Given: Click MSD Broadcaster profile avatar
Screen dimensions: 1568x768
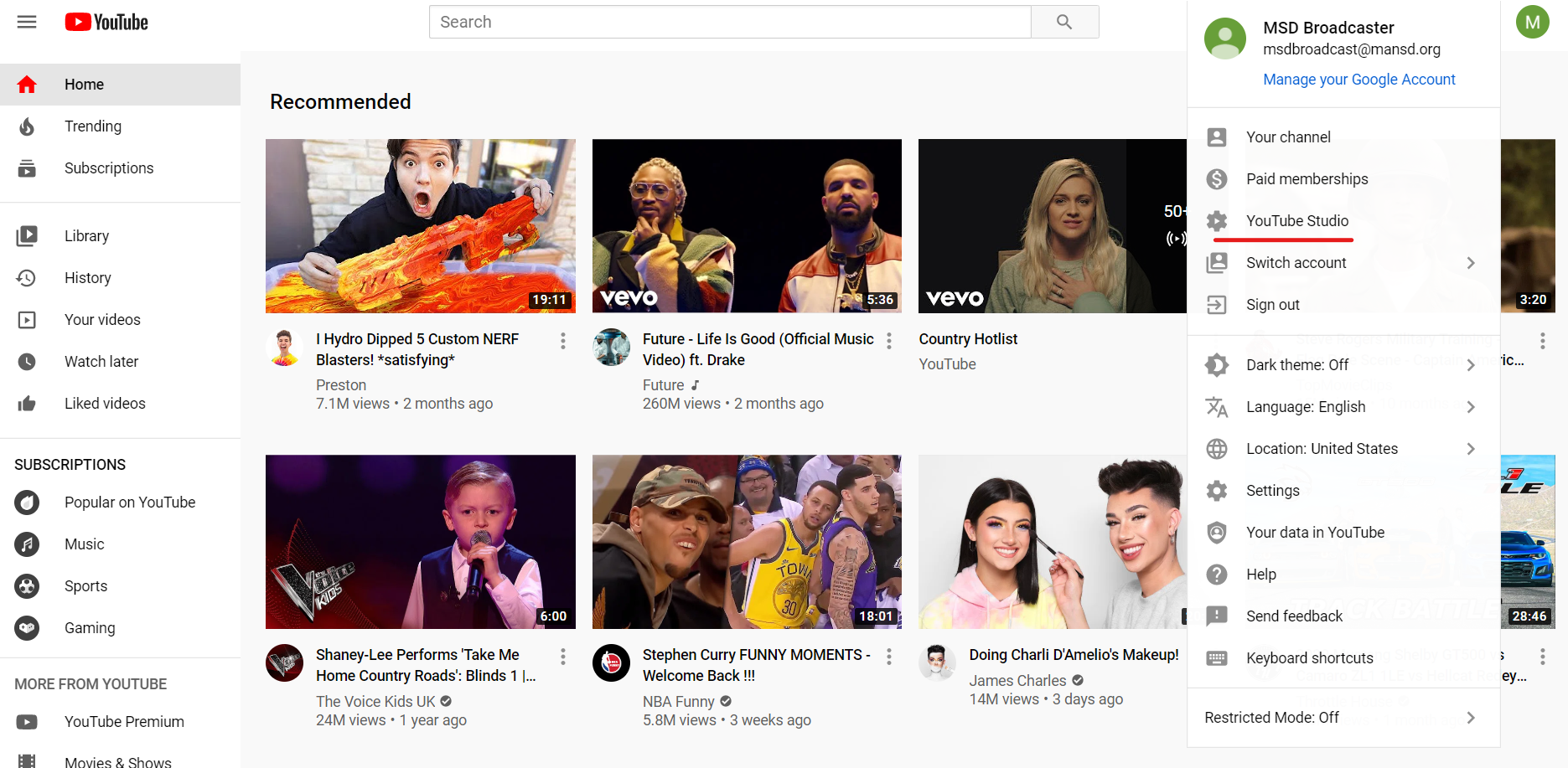Looking at the screenshot, I should (1225, 39).
